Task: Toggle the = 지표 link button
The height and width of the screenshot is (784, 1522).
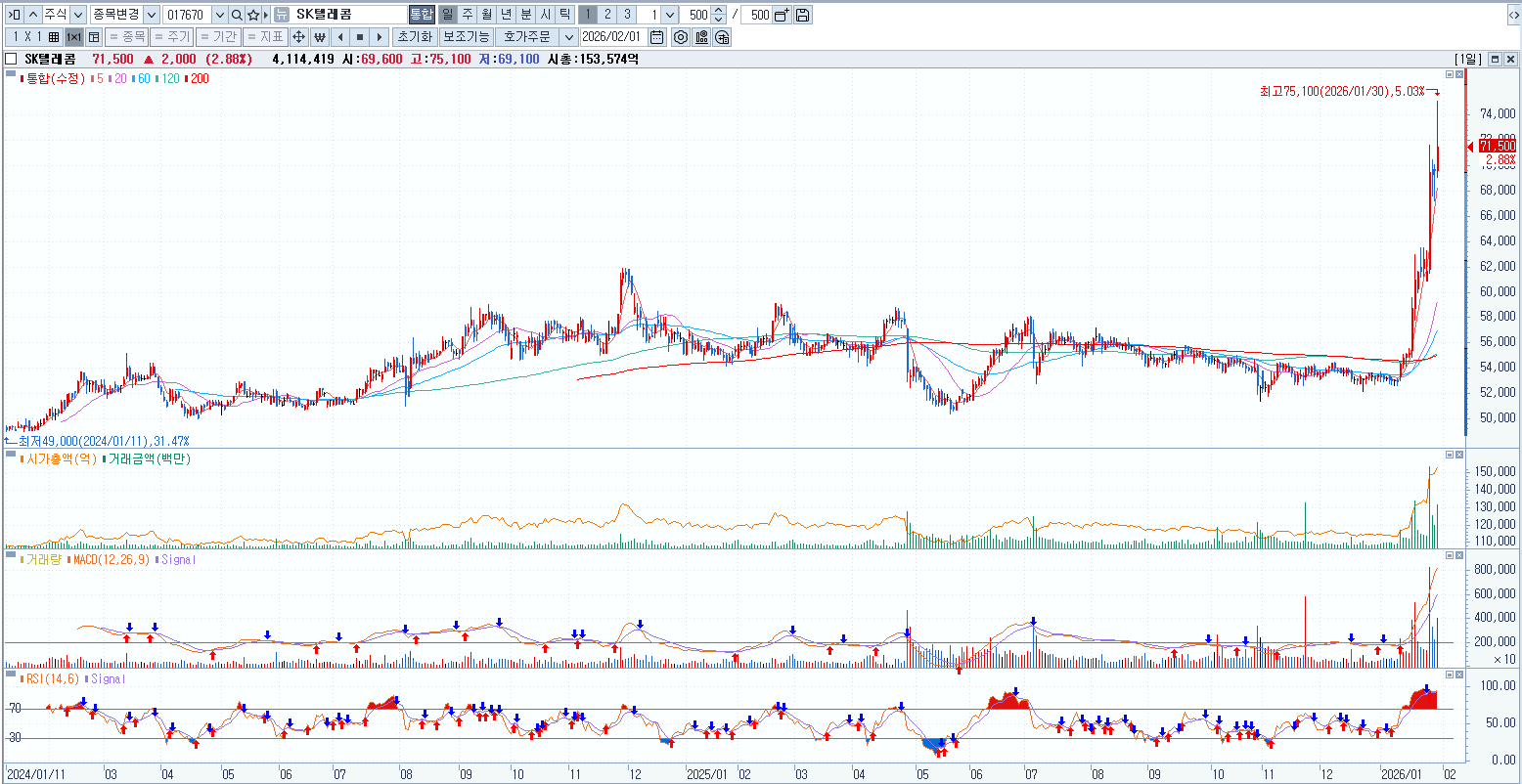Action: (265, 37)
